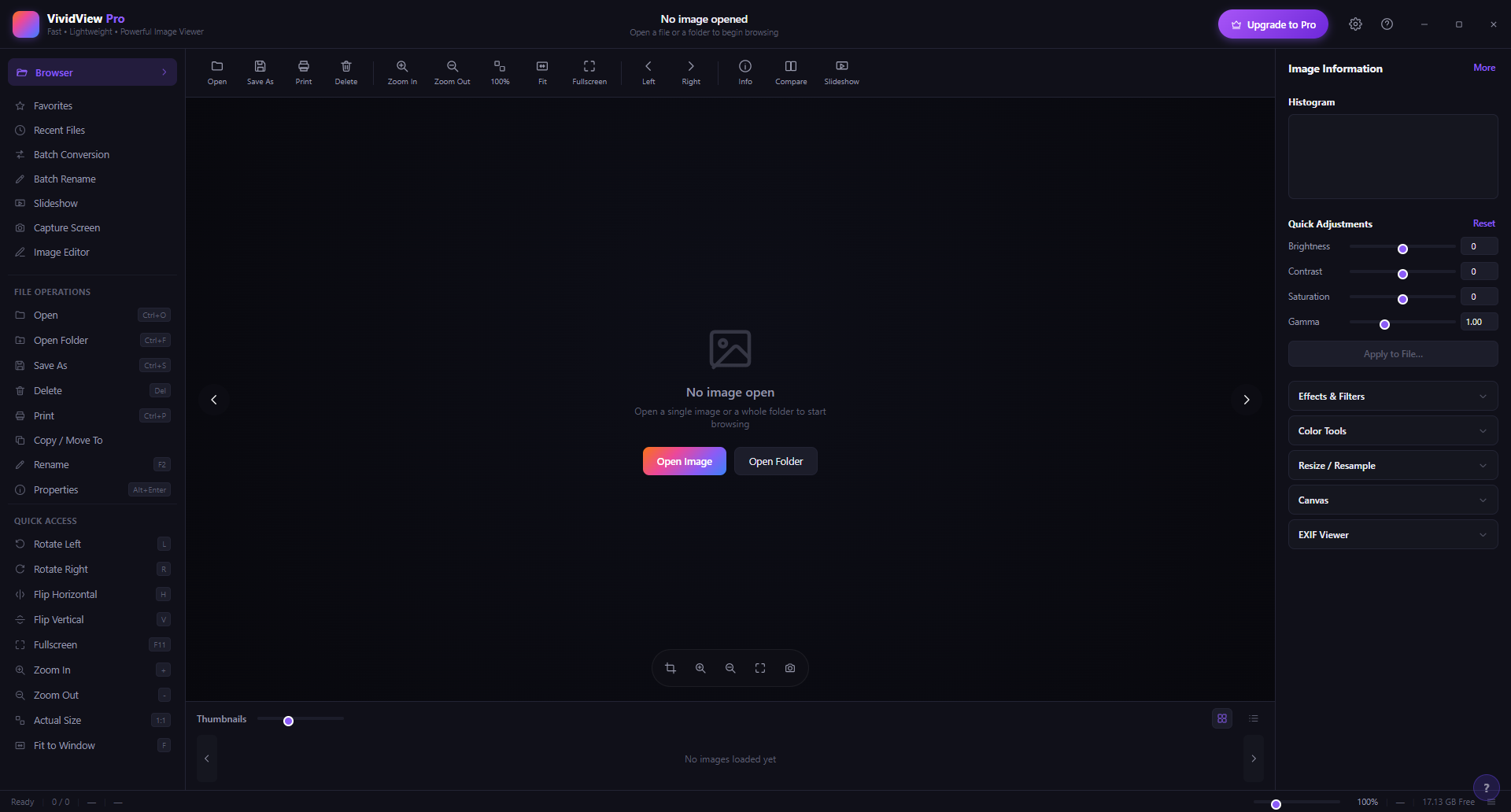Select Fit to Window in Quick Access
Screen dimensions: 1511x812
[x=93, y=745]
